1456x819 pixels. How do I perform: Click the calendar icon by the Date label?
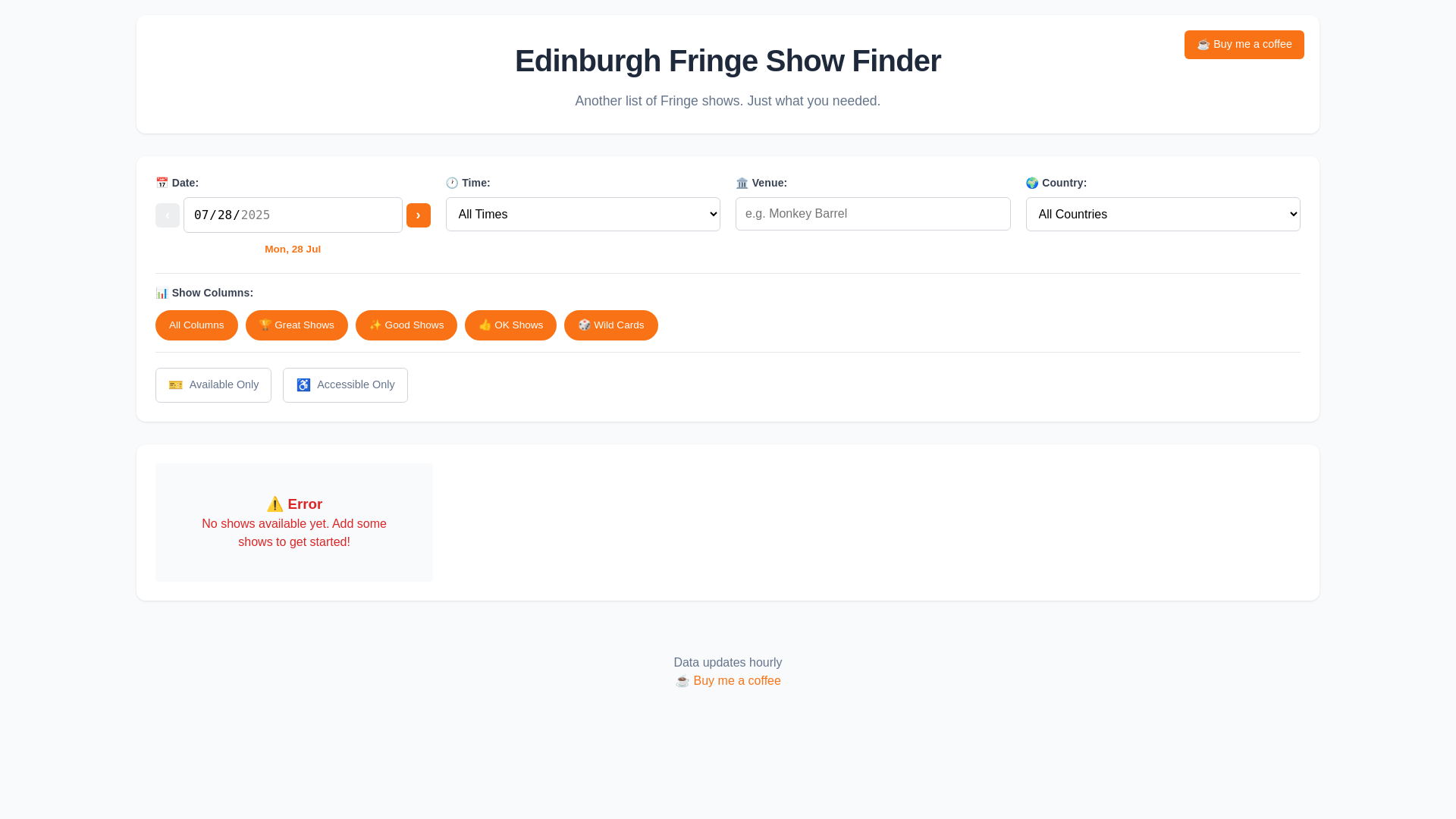162,183
